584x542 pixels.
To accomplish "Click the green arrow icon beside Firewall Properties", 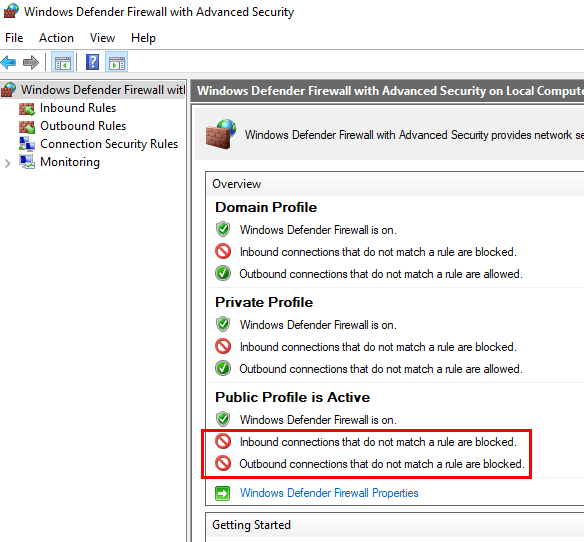I will click(223, 494).
